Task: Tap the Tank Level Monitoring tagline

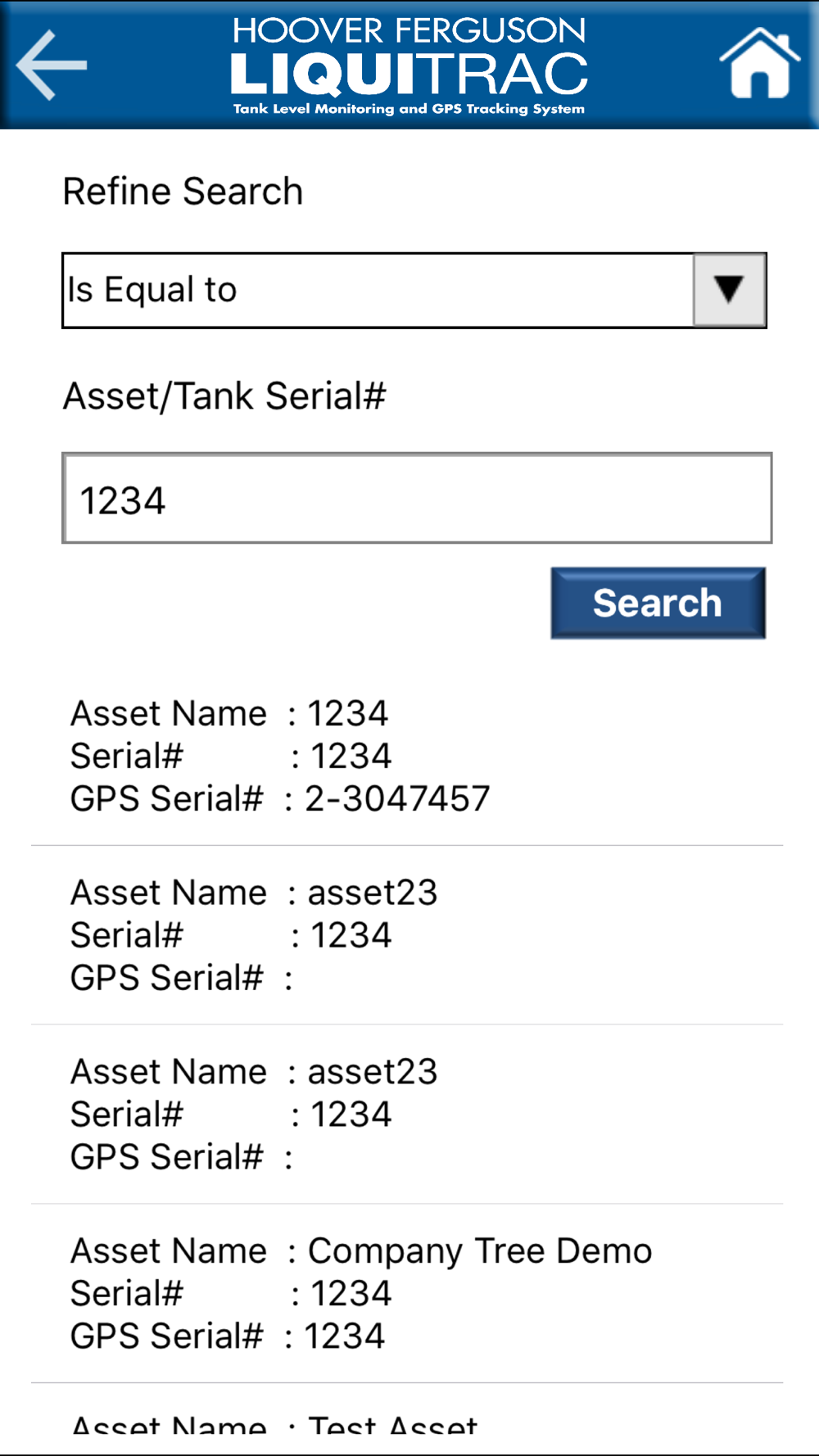Action: [409, 109]
